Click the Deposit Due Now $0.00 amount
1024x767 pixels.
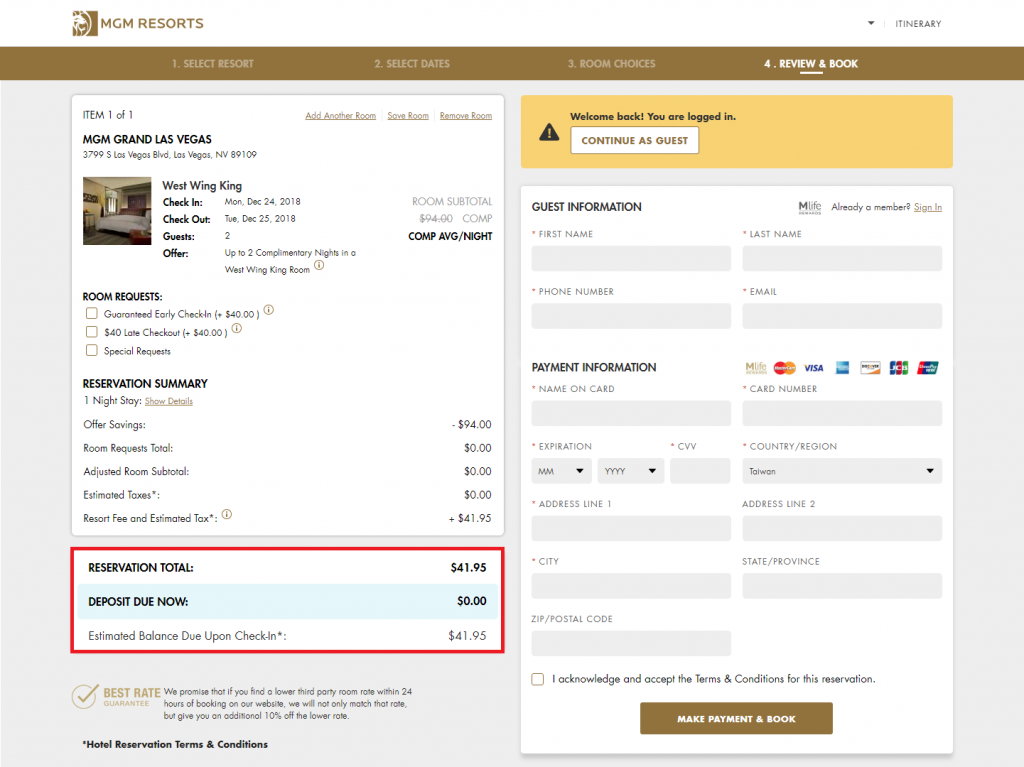point(472,601)
